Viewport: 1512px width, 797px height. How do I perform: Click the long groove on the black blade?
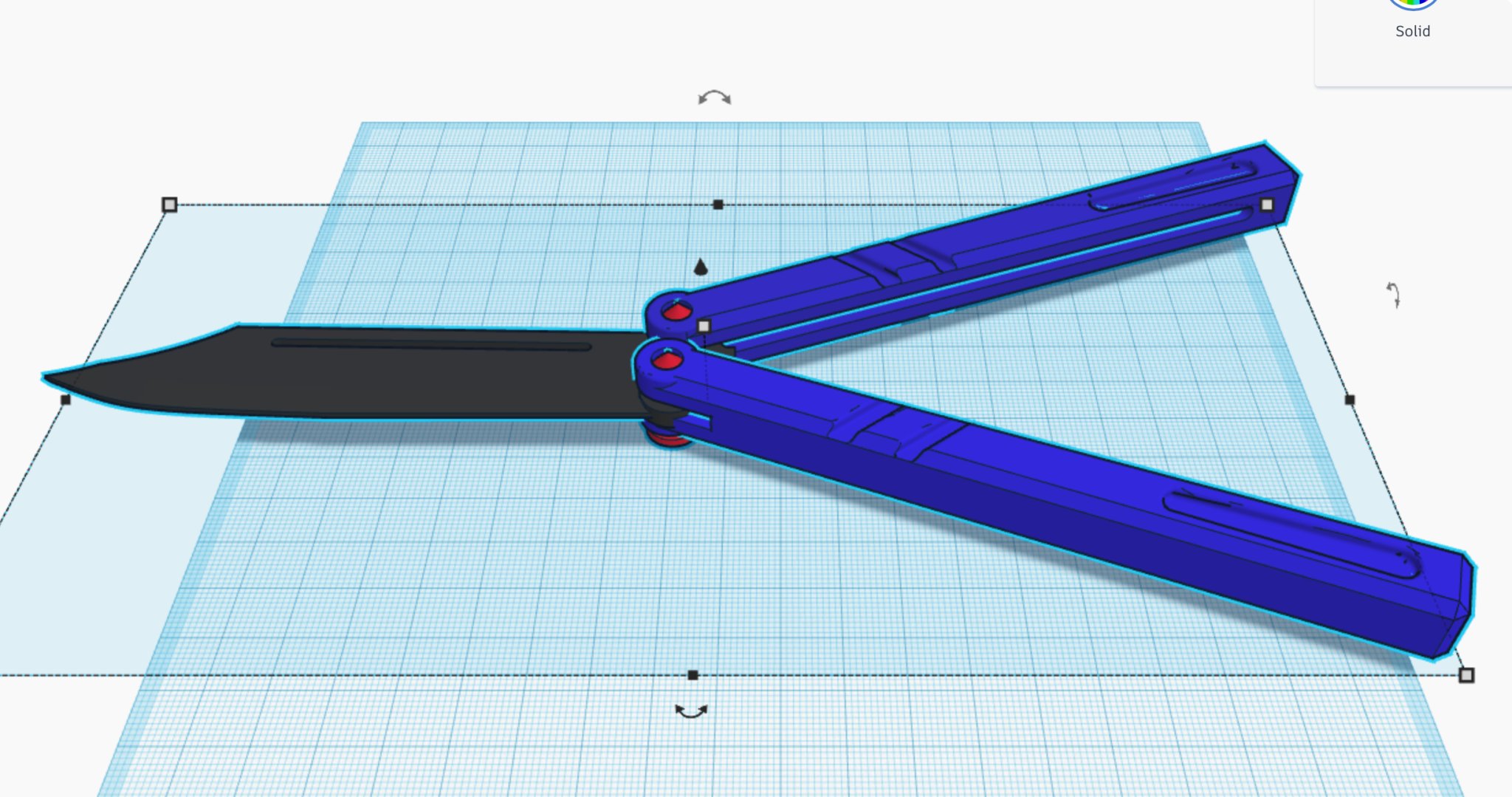(x=431, y=344)
